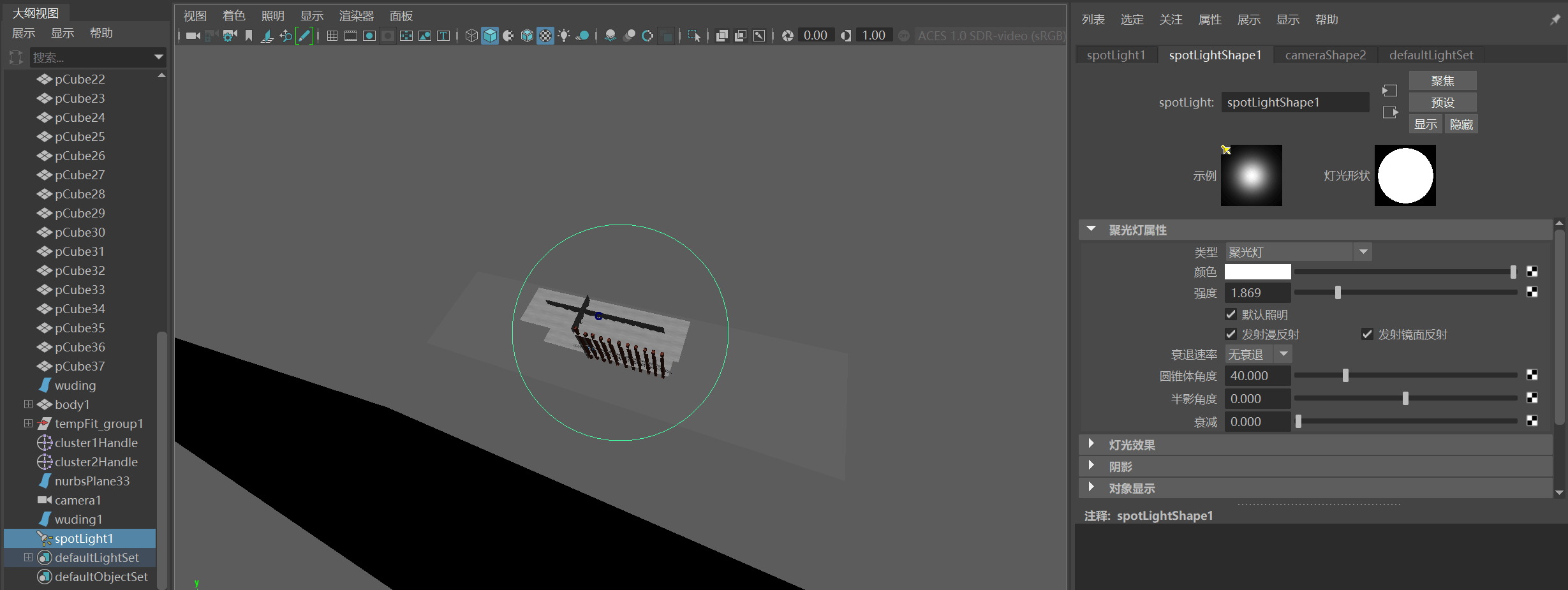
Task: Click map button next to color (颜色) slider
Action: pyautogui.click(x=1532, y=272)
